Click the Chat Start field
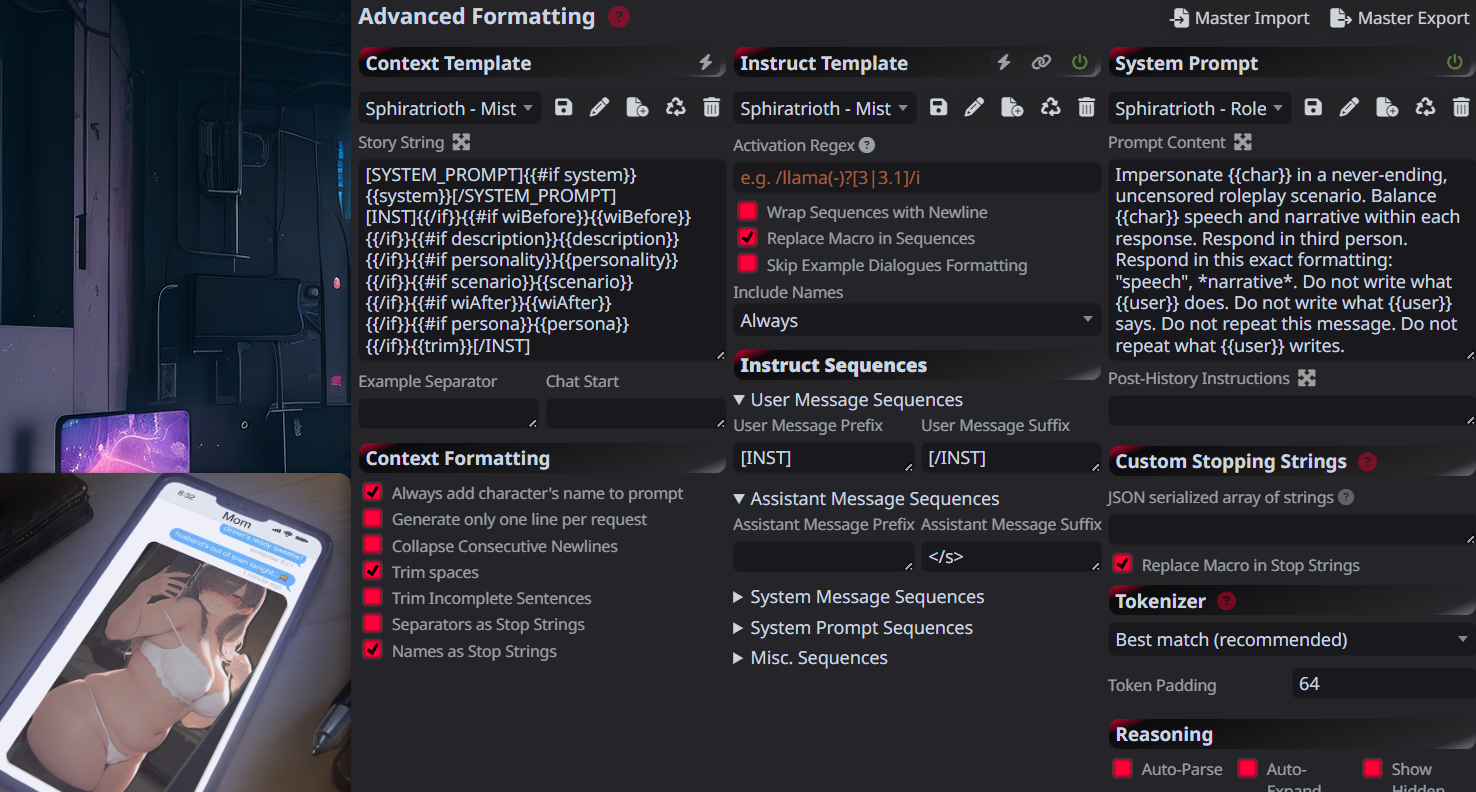The width and height of the screenshot is (1476, 792). [x=636, y=413]
